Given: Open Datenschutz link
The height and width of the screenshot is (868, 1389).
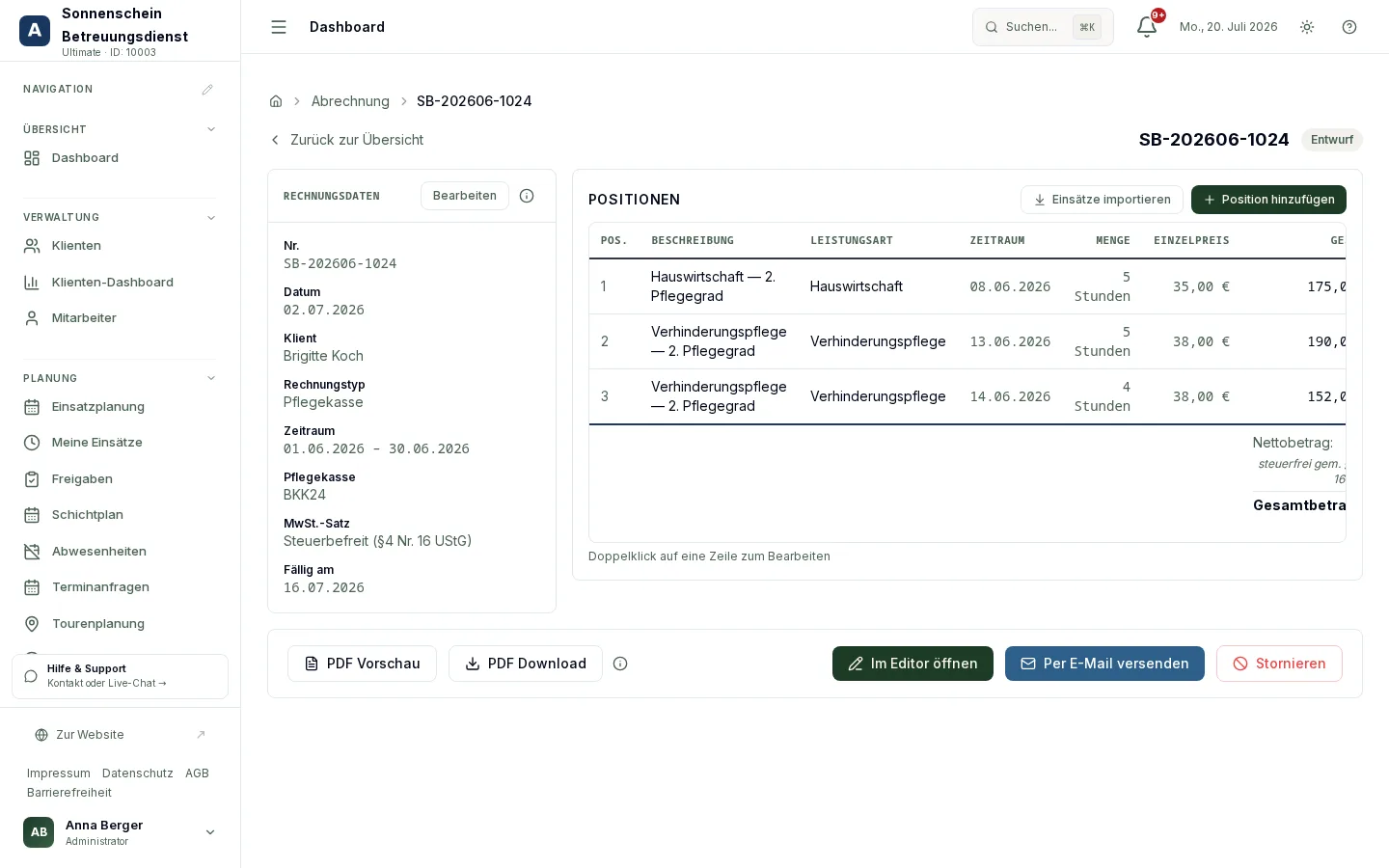Looking at the screenshot, I should [x=138, y=773].
